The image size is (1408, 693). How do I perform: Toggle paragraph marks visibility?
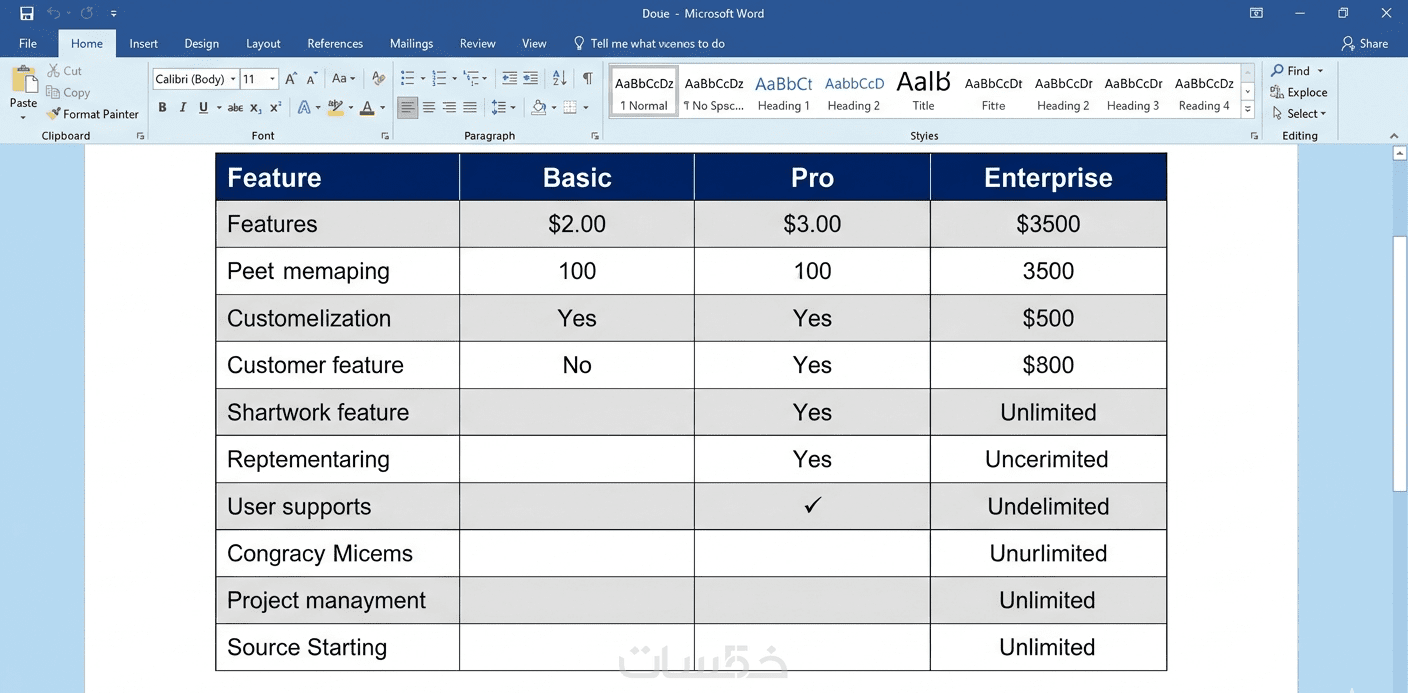pyautogui.click(x=587, y=78)
